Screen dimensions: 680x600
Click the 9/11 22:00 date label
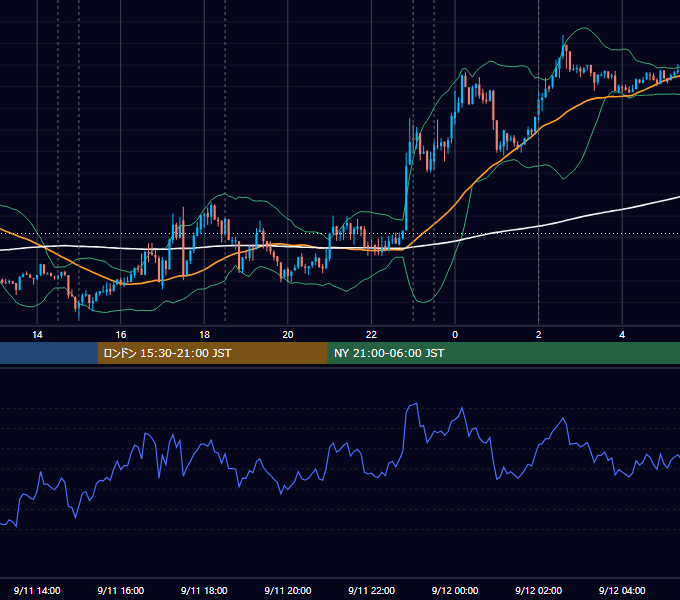[371, 590]
